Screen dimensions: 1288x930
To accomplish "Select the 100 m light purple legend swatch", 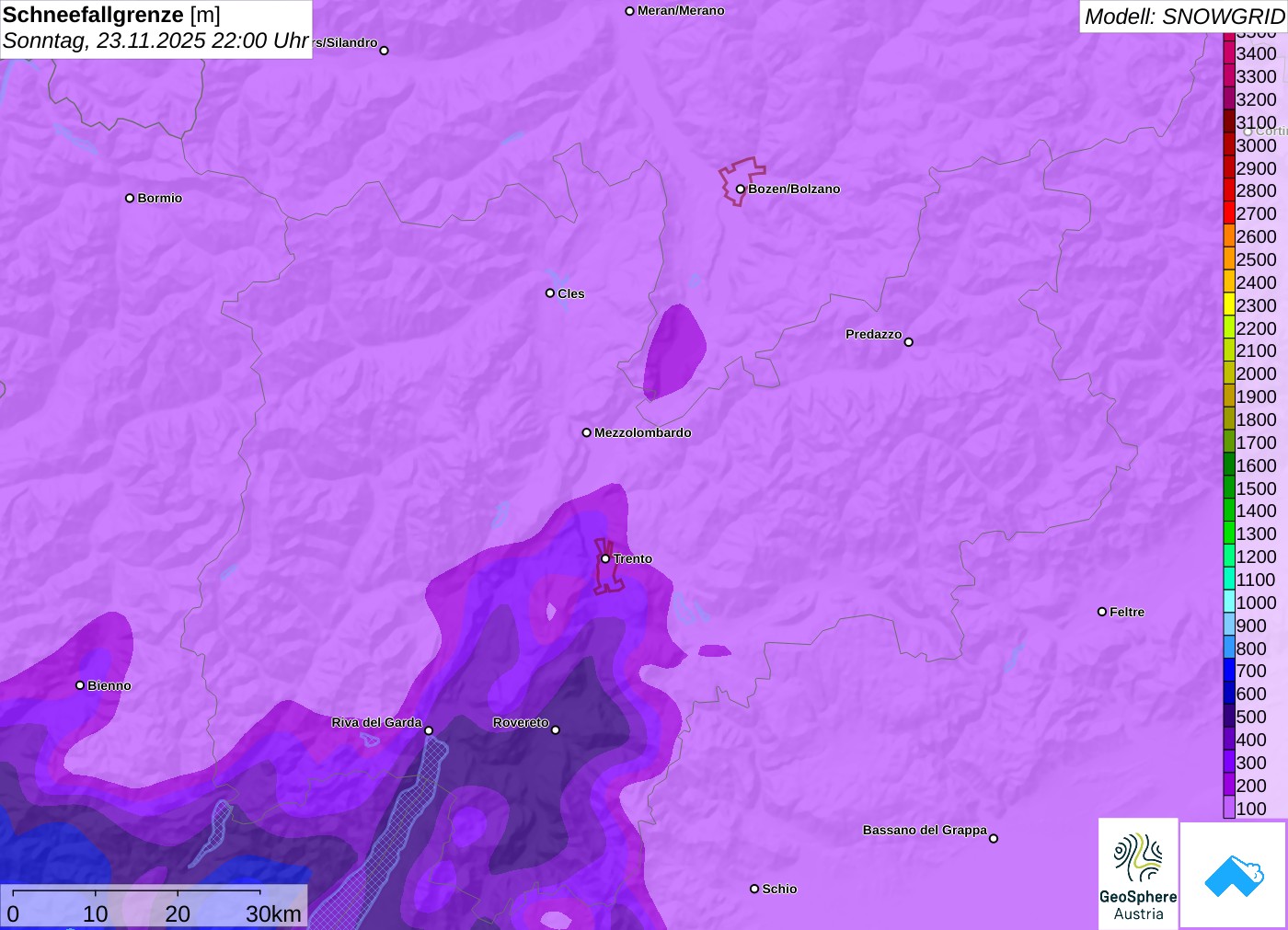I will (x=1229, y=809).
